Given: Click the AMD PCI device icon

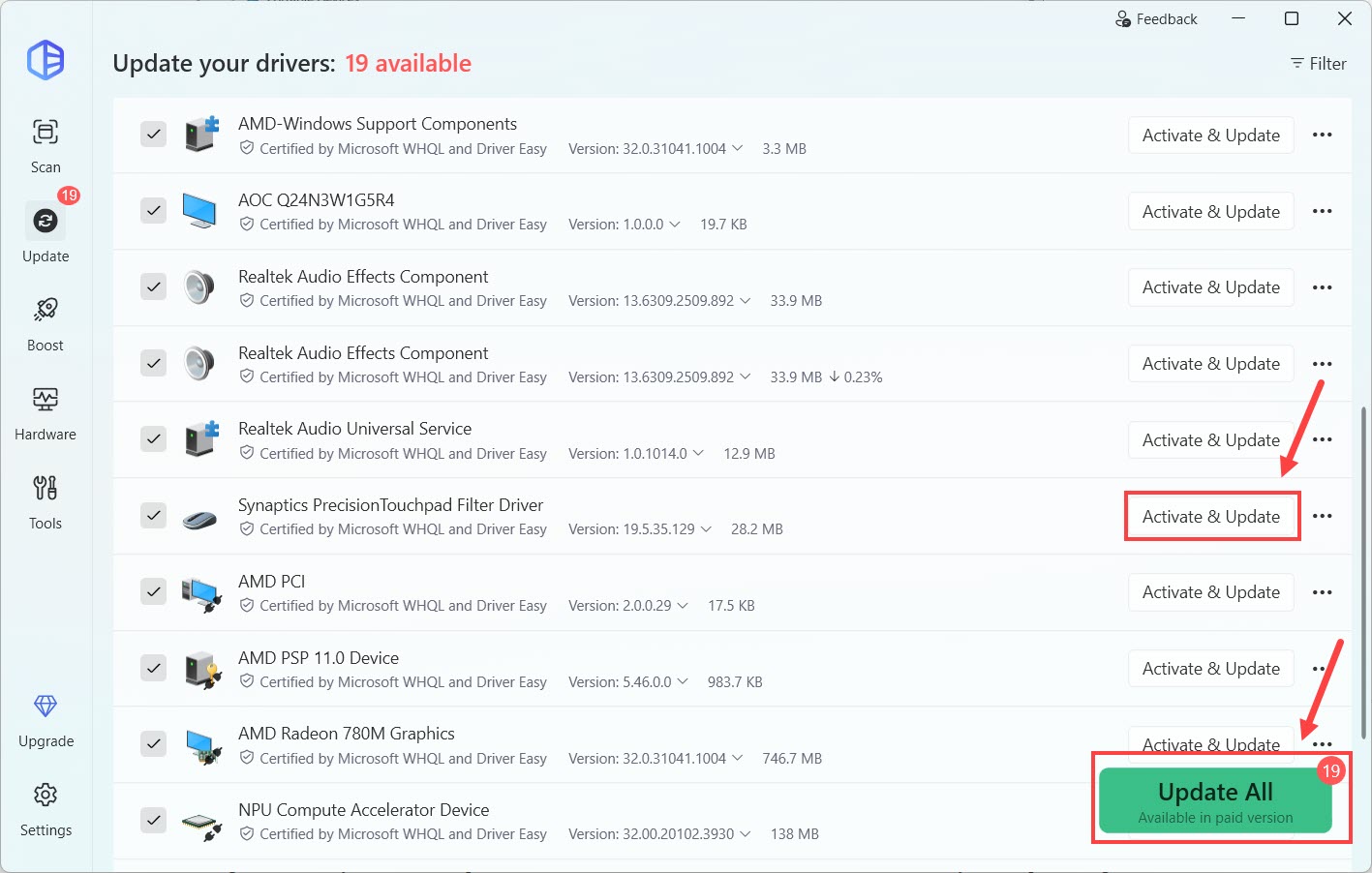Looking at the screenshot, I should (x=201, y=593).
